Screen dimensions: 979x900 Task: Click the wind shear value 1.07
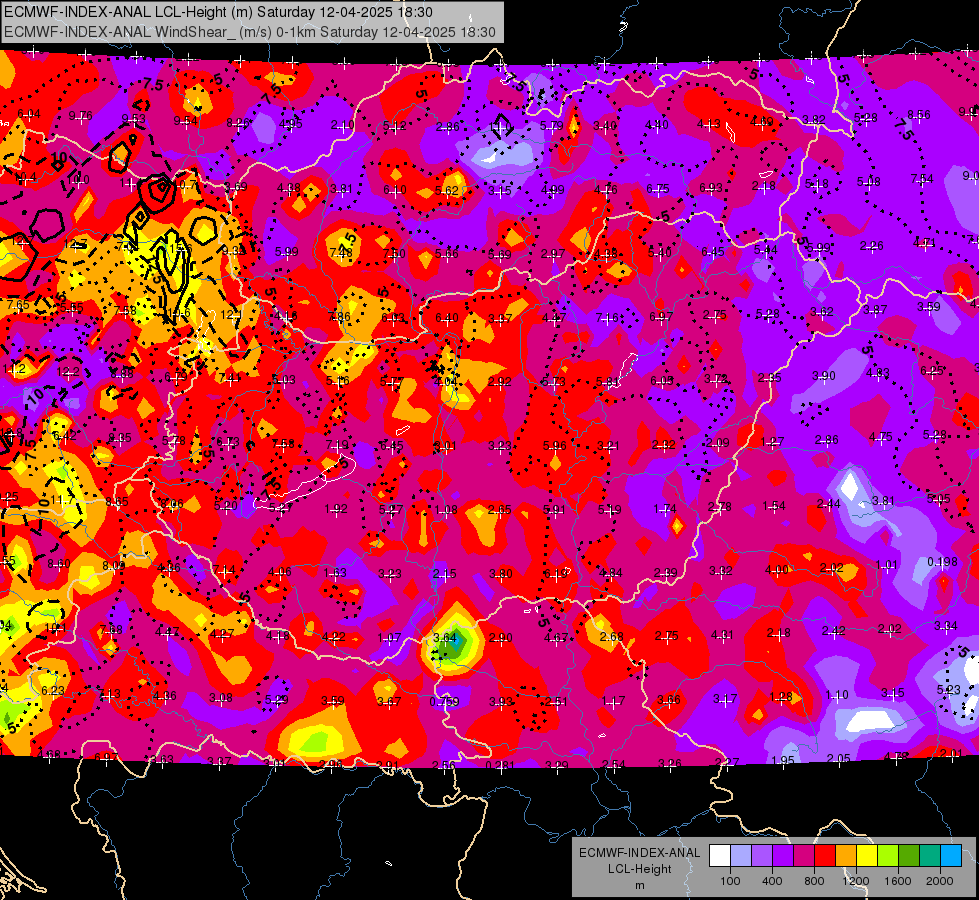(x=389, y=638)
